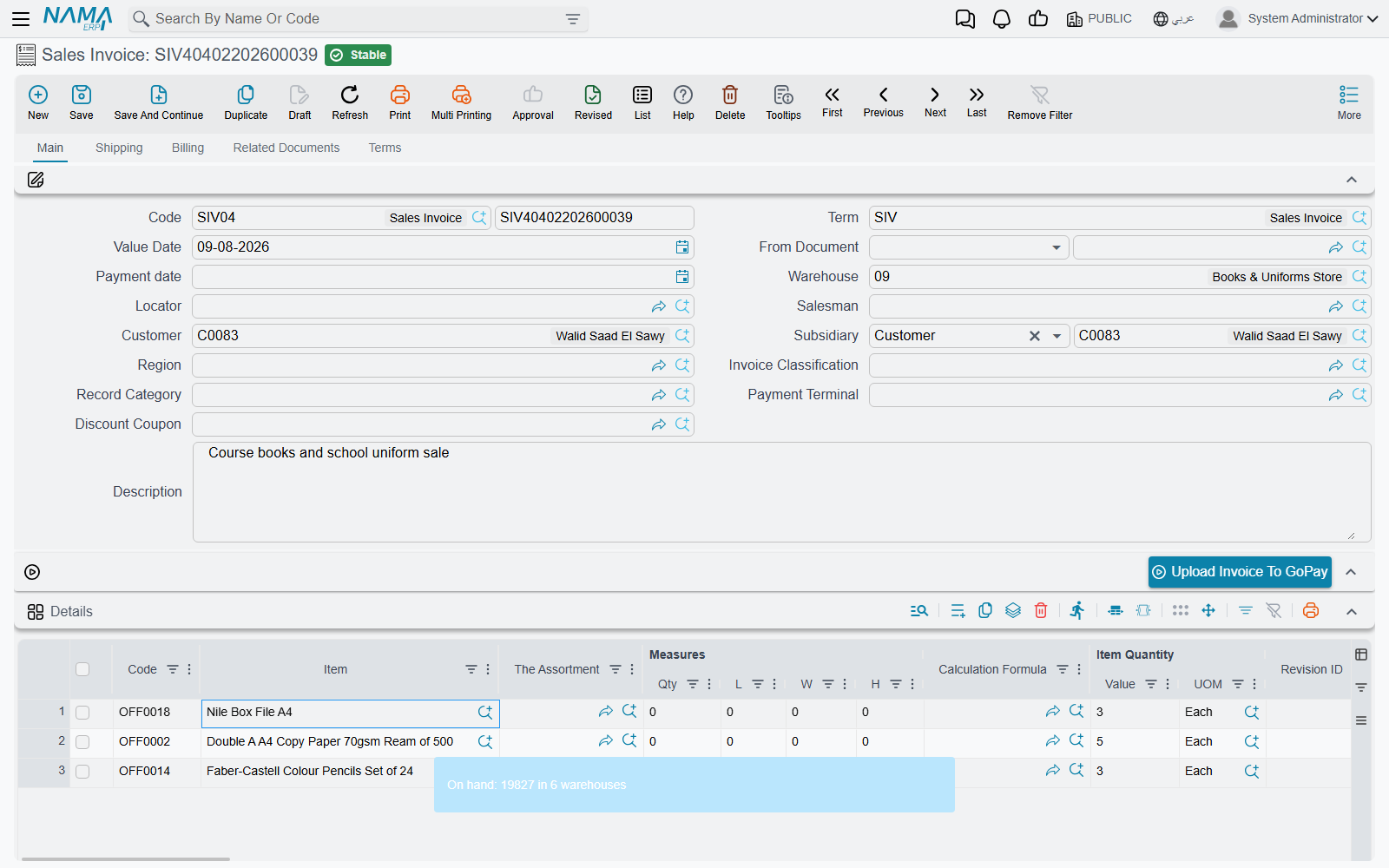Open the notifications bell
Viewport: 1389px width, 868px height.
pos(1002,19)
